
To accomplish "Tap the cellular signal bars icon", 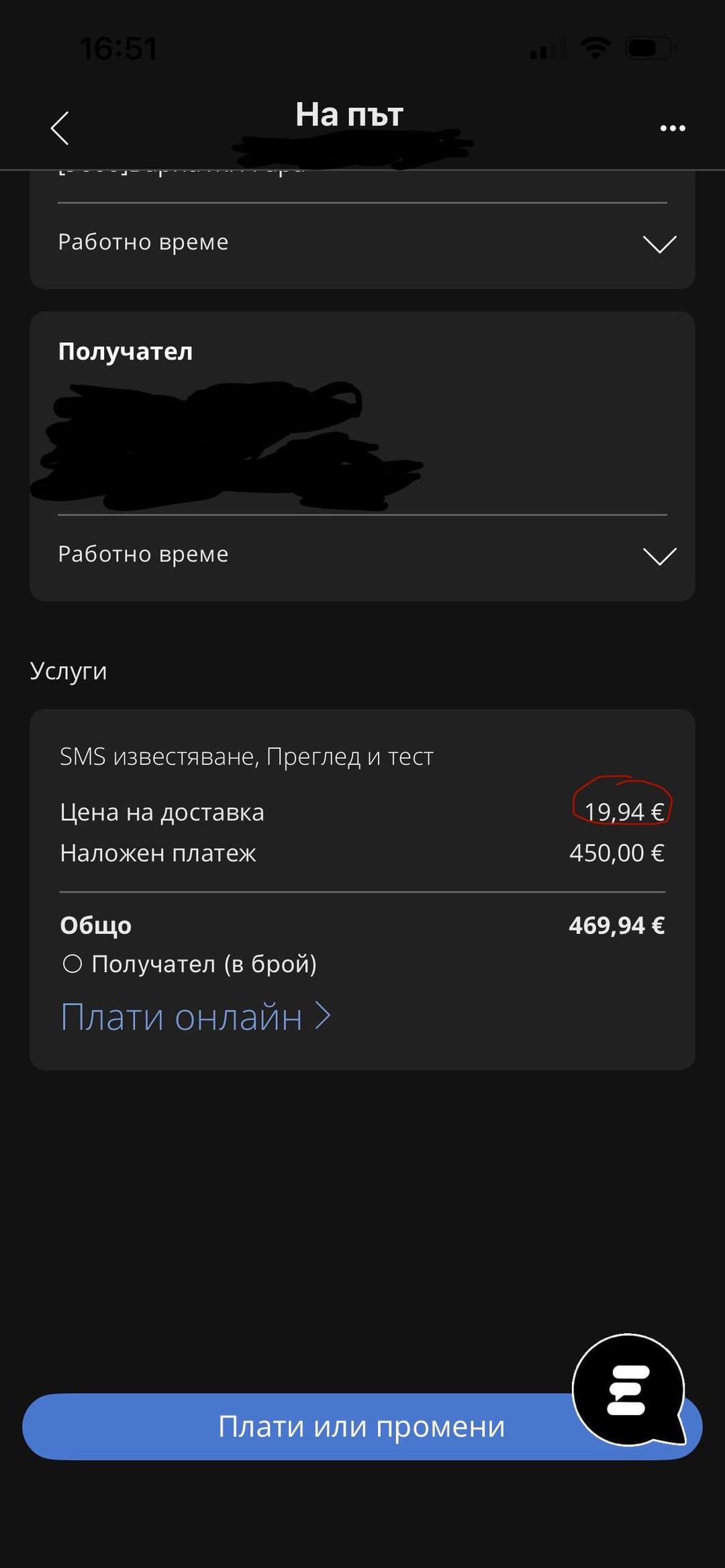I will click(x=548, y=49).
